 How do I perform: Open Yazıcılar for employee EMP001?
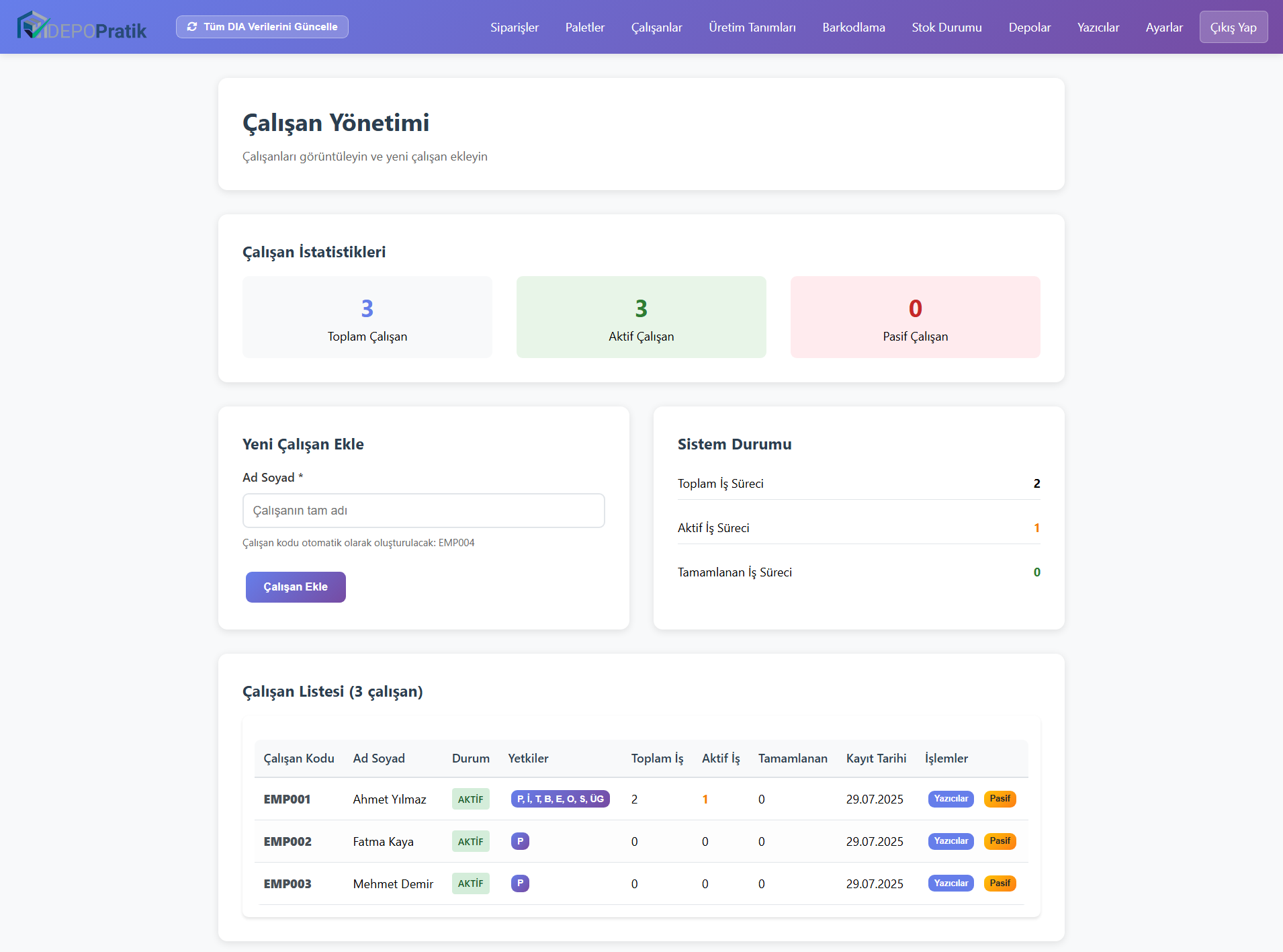pyautogui.click(x=950, y=799)
